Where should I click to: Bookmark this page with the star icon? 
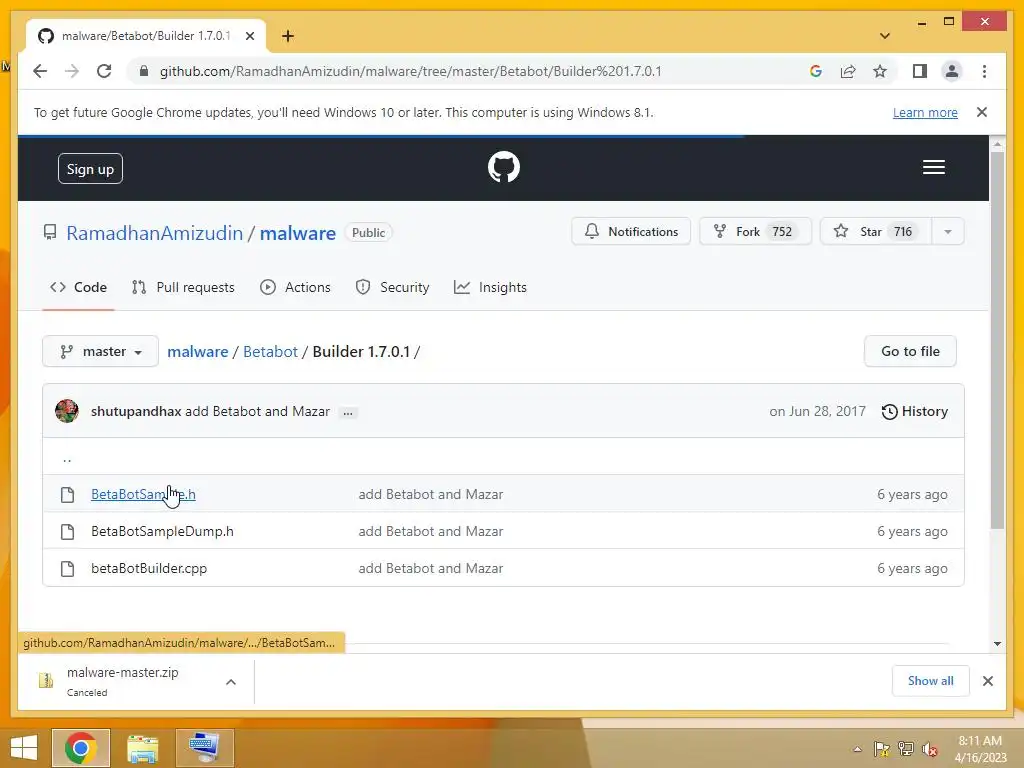pyautogui.click(x=880, y=71)
